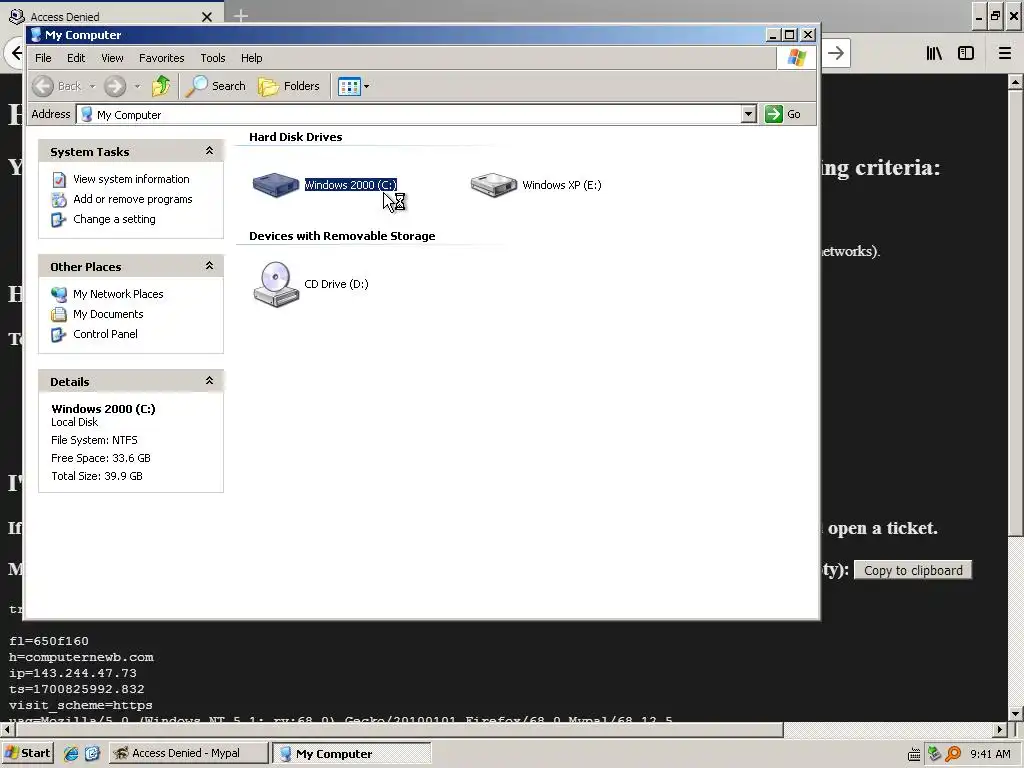
Task: Switch to Access Denied - Mypal taskbar button
Action: coord(188,753)
